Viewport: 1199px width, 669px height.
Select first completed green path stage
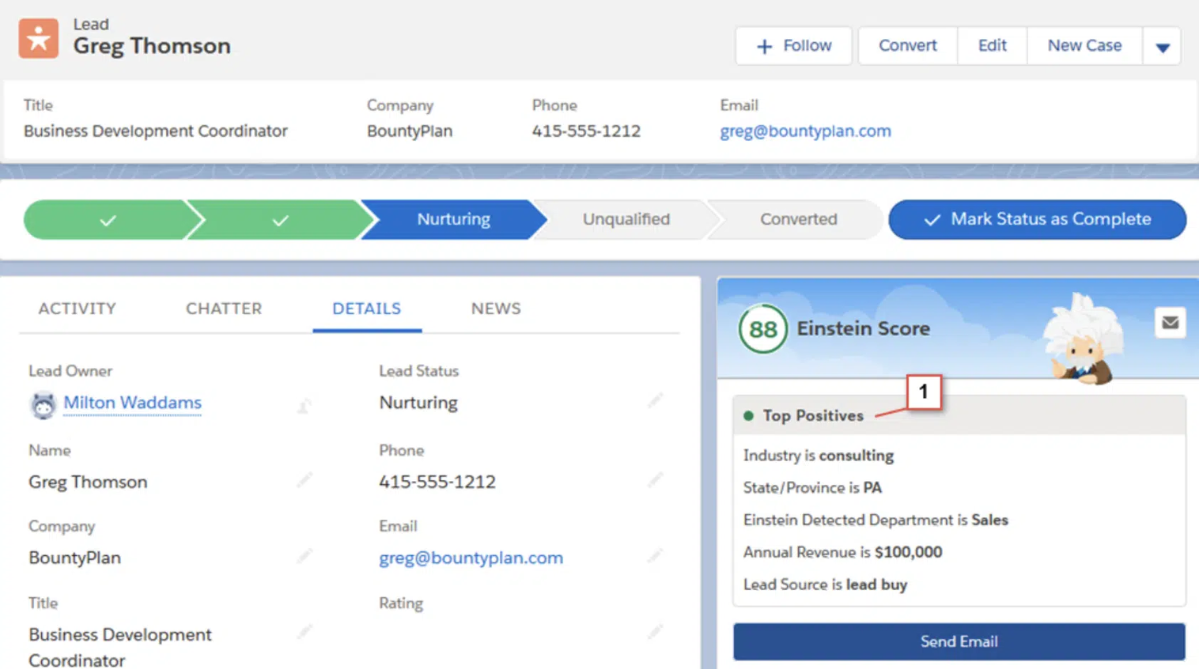pos(108,219)
